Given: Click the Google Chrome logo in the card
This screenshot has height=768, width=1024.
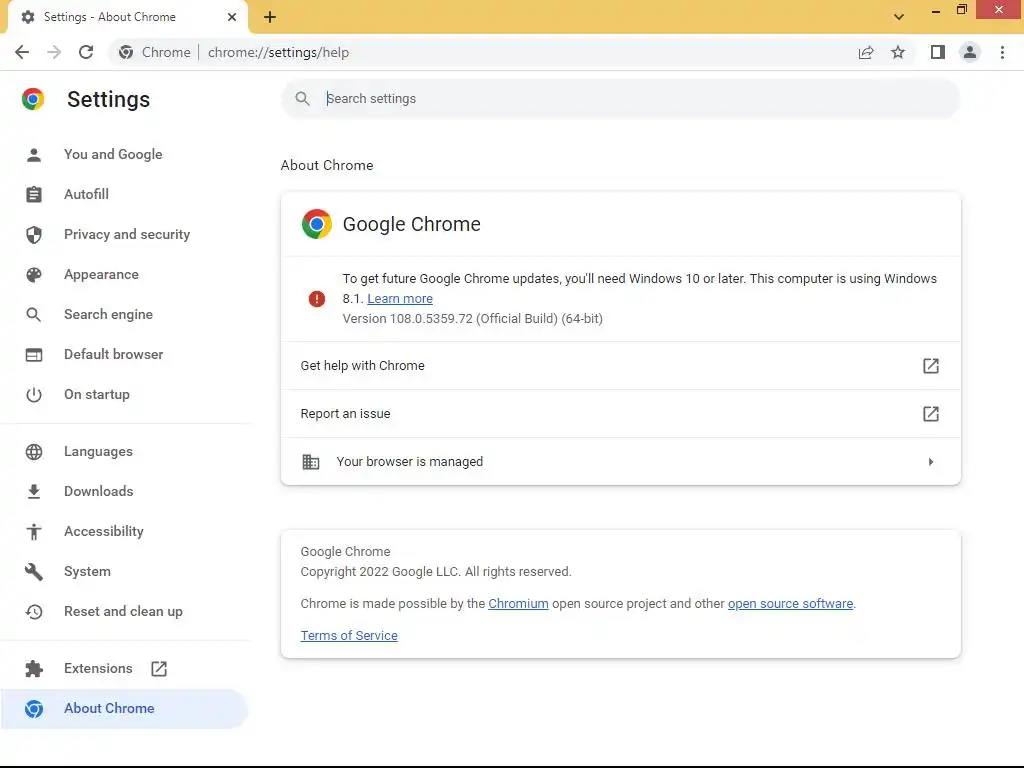Looking at the screenshot, I should coord(317,224).
